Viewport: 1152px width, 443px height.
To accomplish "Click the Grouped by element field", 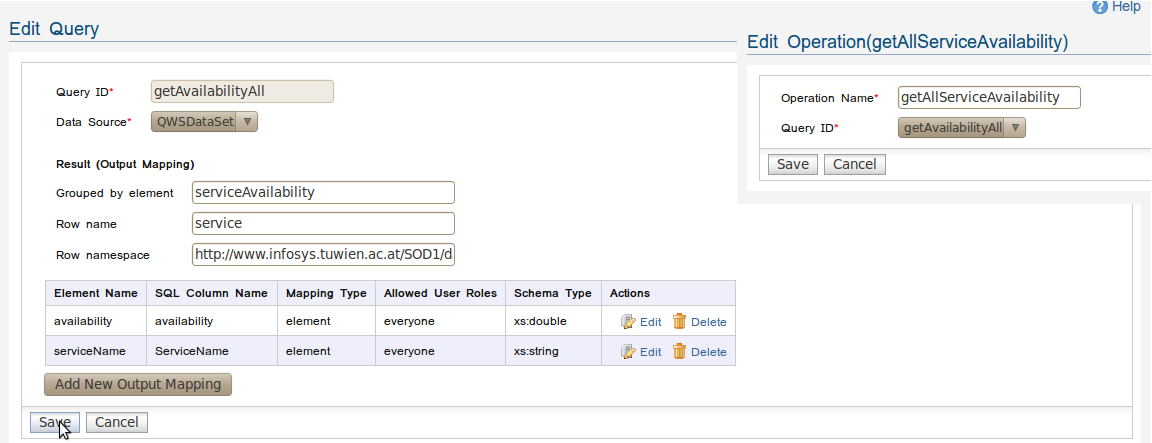I will click(x=323, y=192).
